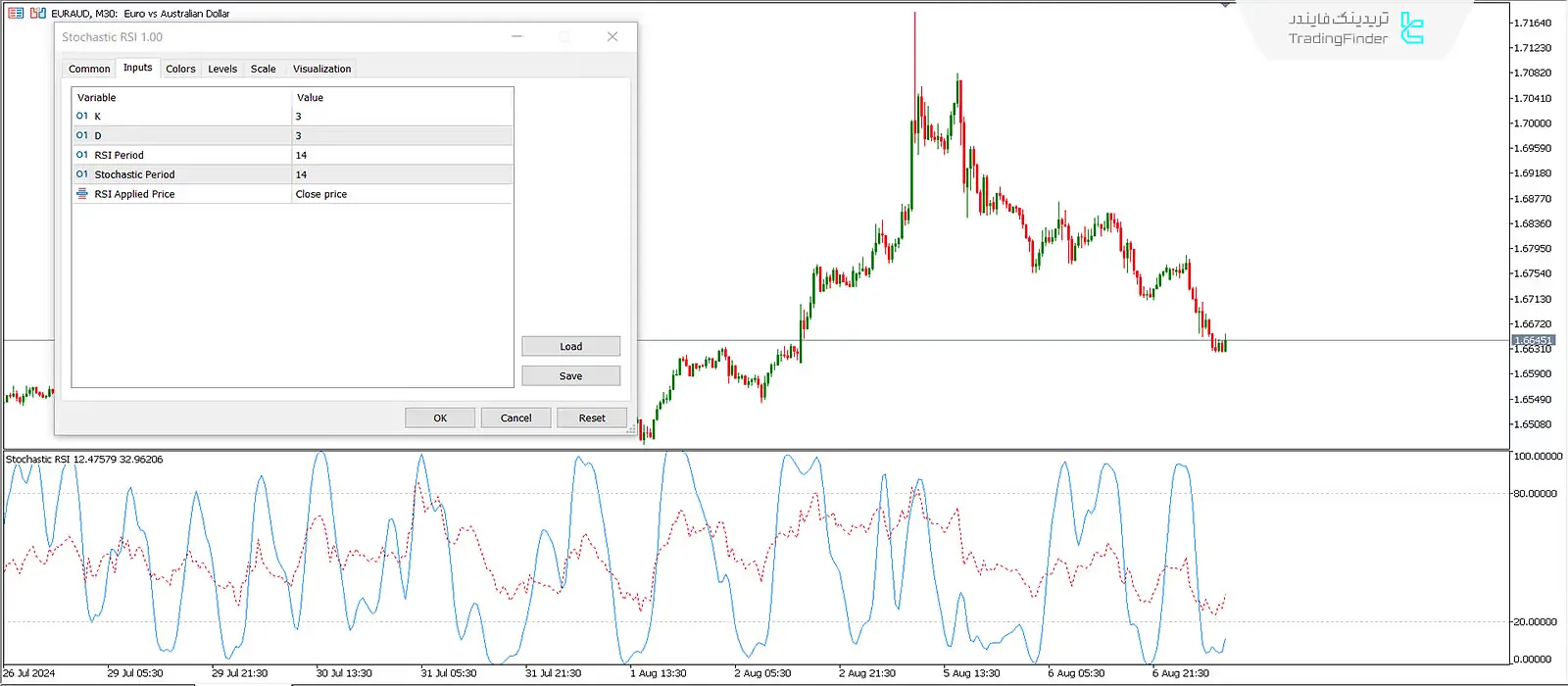Click the integer icon beside D variable

82,135
